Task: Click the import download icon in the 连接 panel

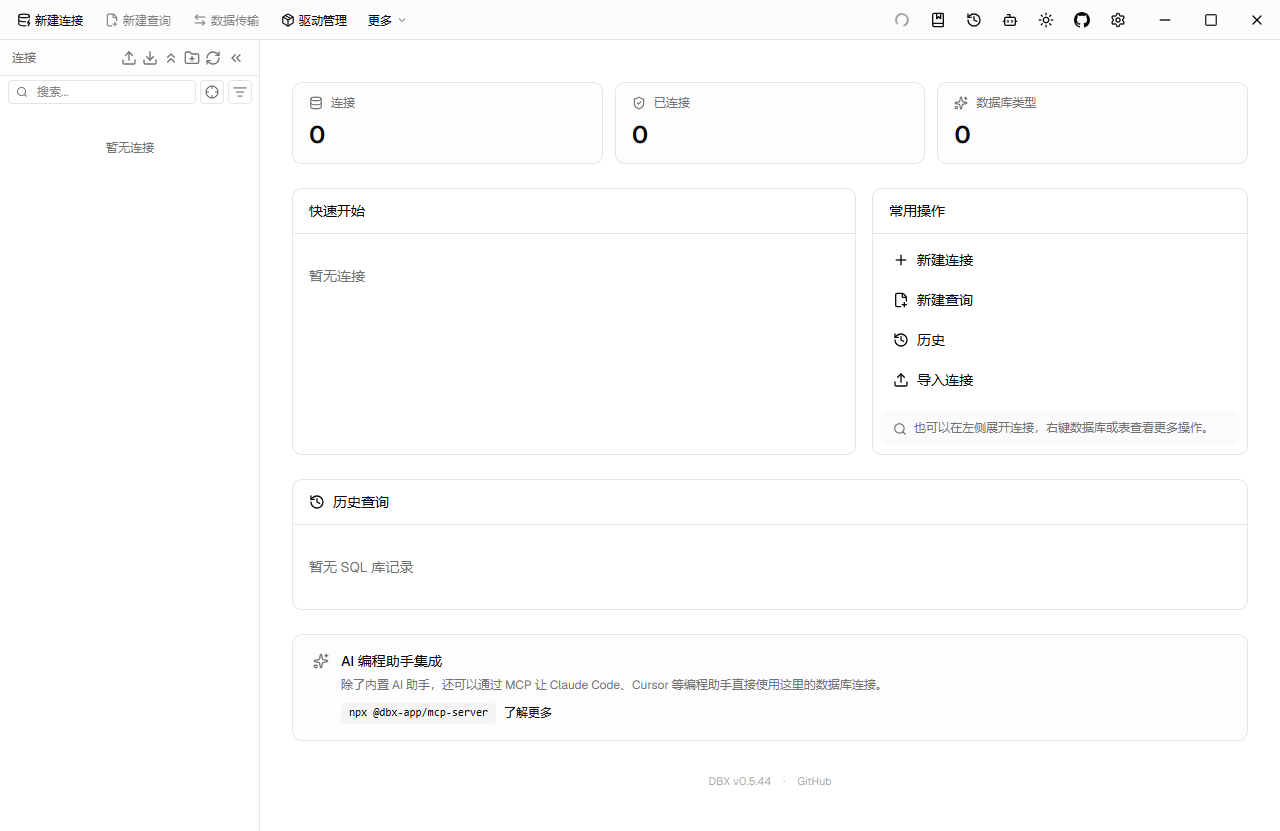Action: tap(150, 58)
